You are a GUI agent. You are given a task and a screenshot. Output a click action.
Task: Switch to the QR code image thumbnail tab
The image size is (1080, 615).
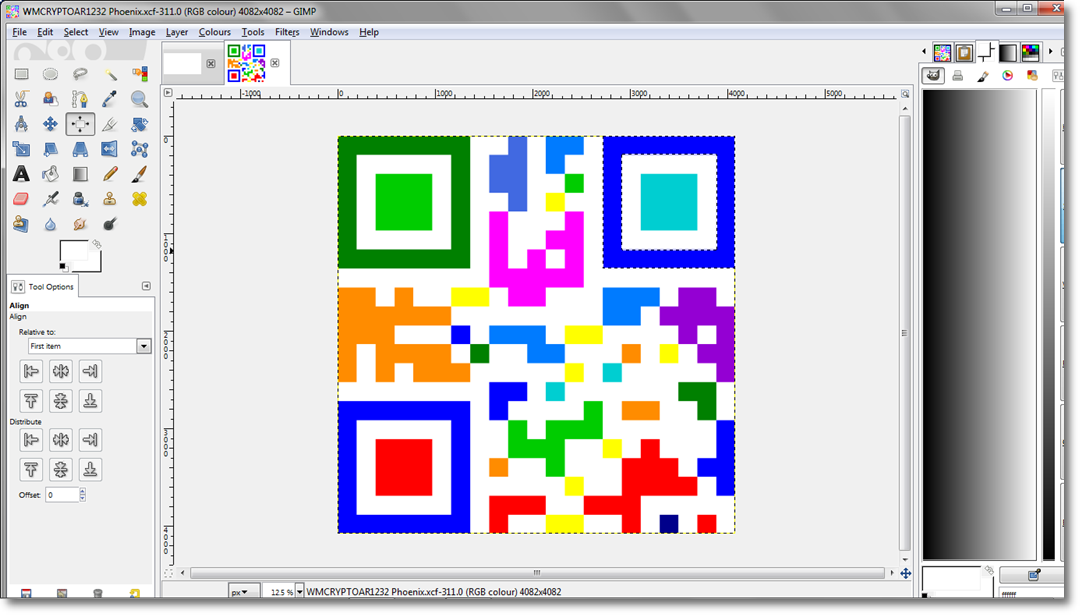(x=247, y=63)
